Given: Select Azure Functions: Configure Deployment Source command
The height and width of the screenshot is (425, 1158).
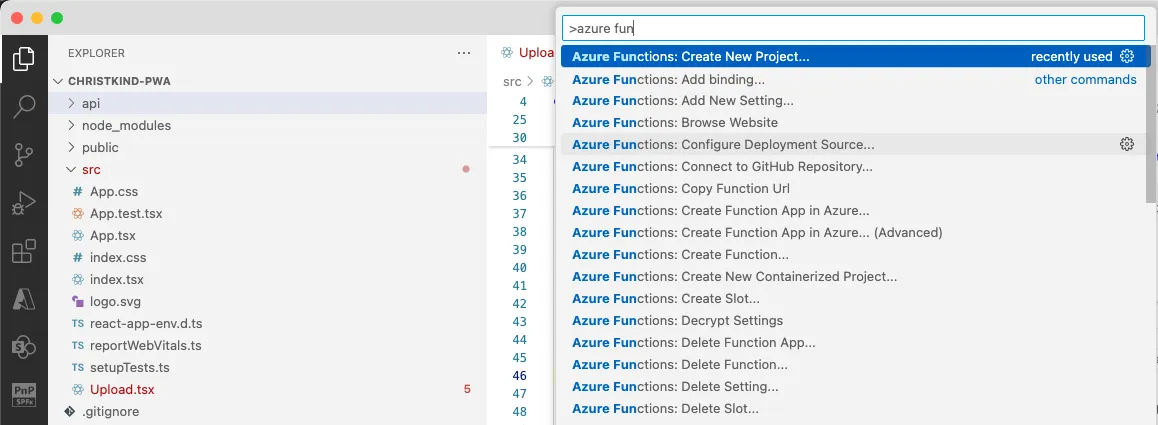Looking at the screenshot, I should click(x=855, y=144).
